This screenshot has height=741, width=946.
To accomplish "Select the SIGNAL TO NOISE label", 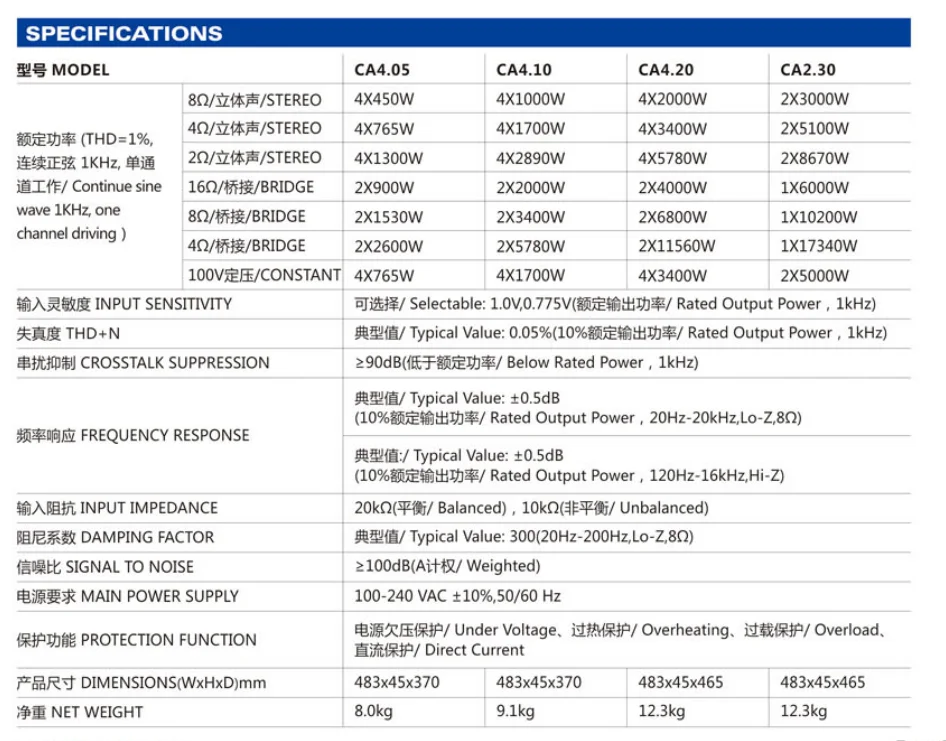I will (x=105, y=567).
